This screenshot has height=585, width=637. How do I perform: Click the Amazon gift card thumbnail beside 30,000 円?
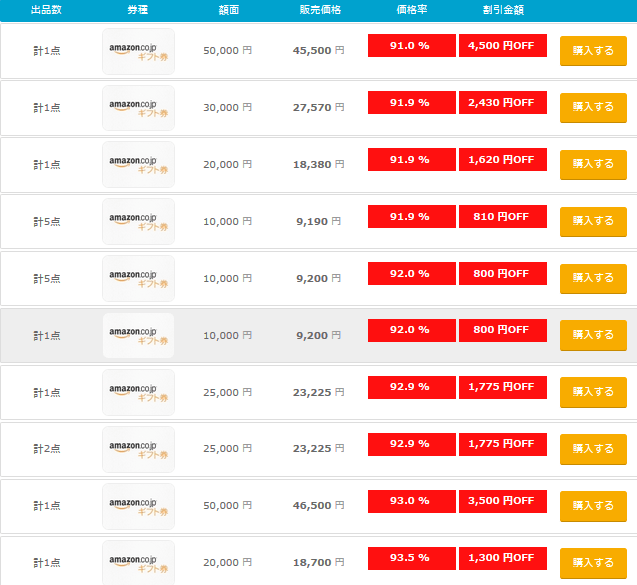point(139,108)
